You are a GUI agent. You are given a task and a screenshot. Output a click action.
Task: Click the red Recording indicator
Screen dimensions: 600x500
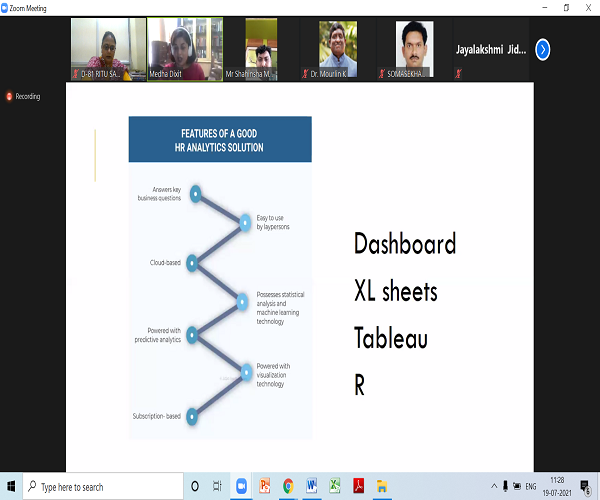point(23,96)
